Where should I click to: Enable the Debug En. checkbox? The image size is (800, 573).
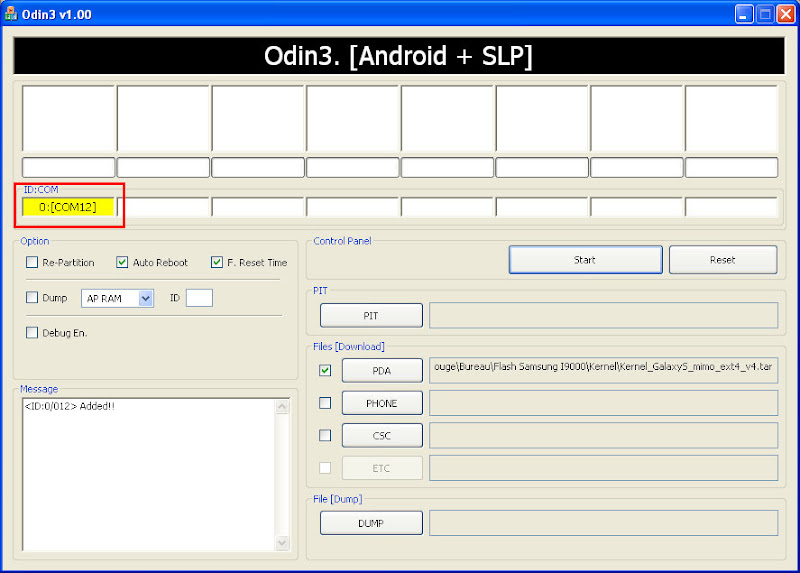tap(32, 333)
